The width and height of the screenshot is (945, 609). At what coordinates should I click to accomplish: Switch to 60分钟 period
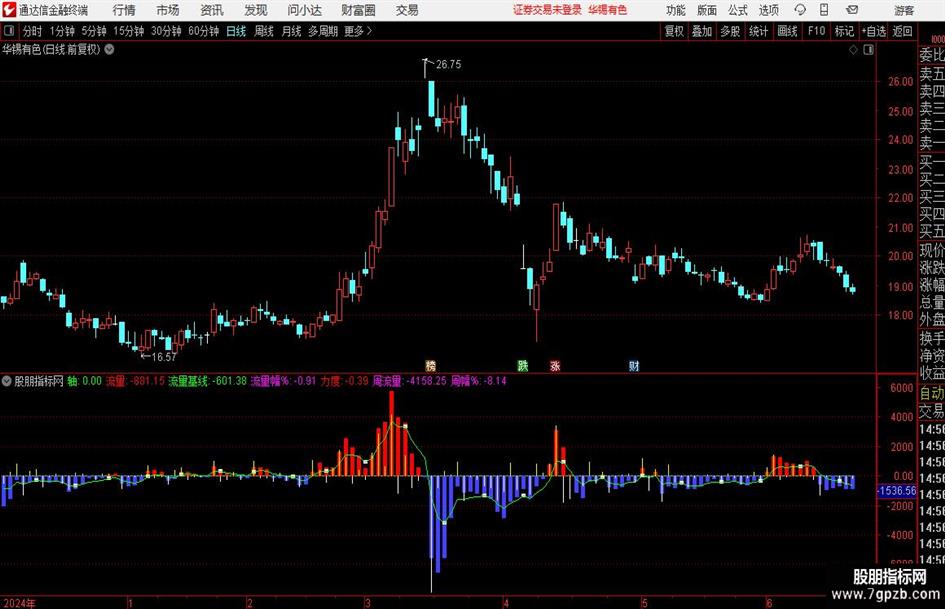(204, 31)
